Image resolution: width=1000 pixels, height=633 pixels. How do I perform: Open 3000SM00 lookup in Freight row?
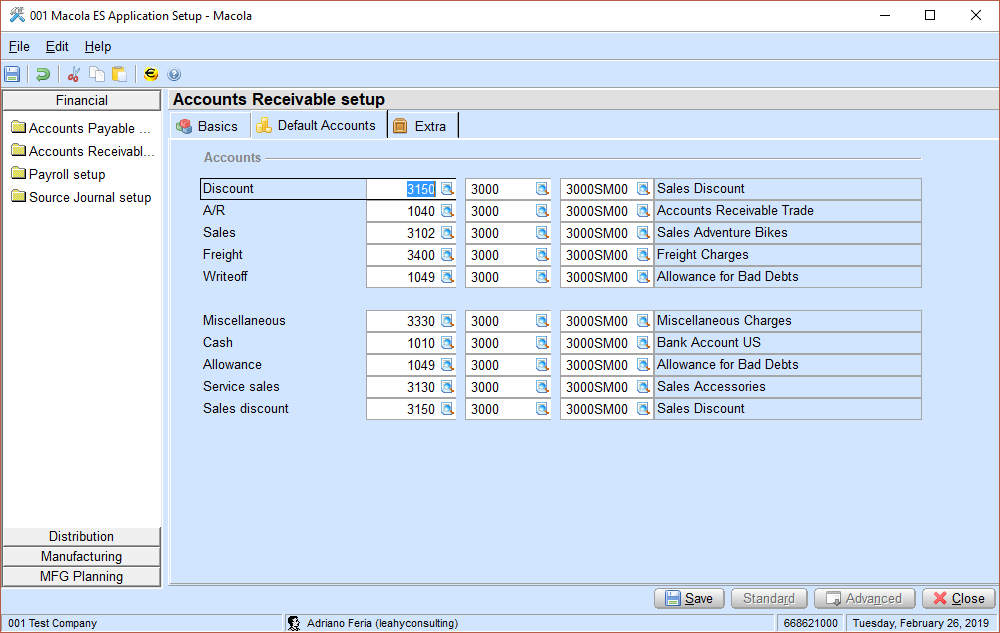[x=643, y=255]
